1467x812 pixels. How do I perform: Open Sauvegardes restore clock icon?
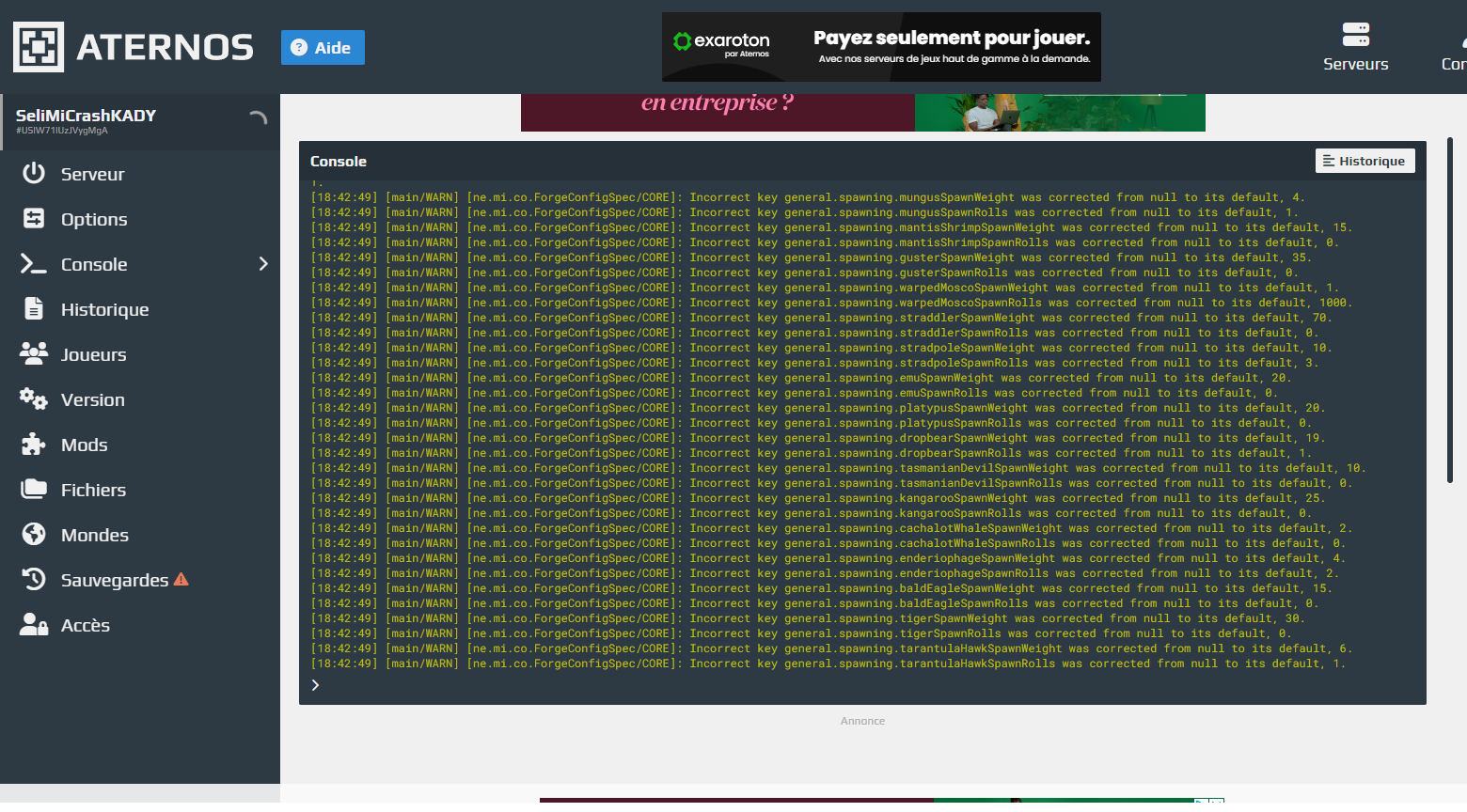coord(34,579)
